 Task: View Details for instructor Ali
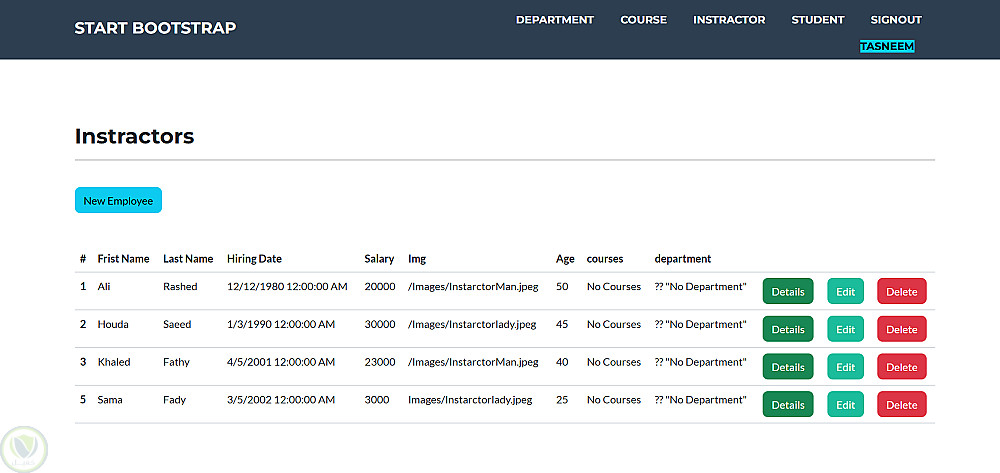click(x=787, y=292)
